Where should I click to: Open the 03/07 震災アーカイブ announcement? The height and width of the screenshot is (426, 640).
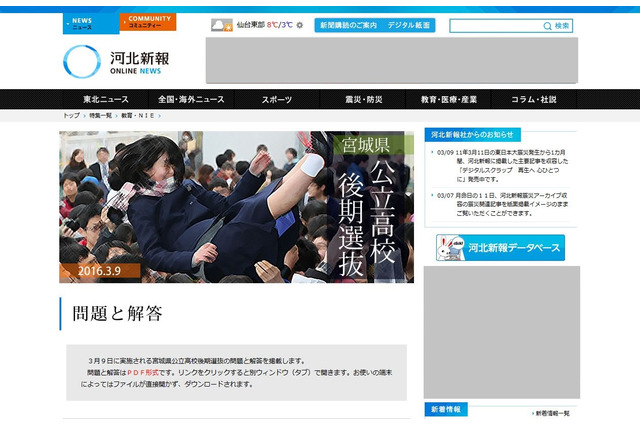coord(501,204)
